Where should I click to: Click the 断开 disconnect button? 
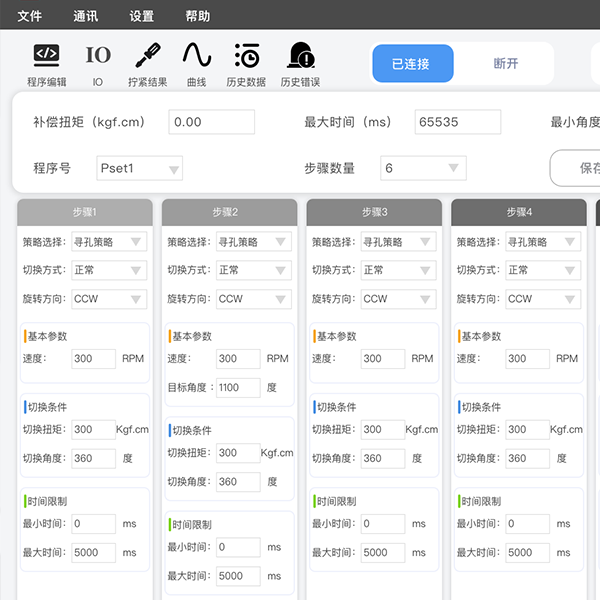505,64
